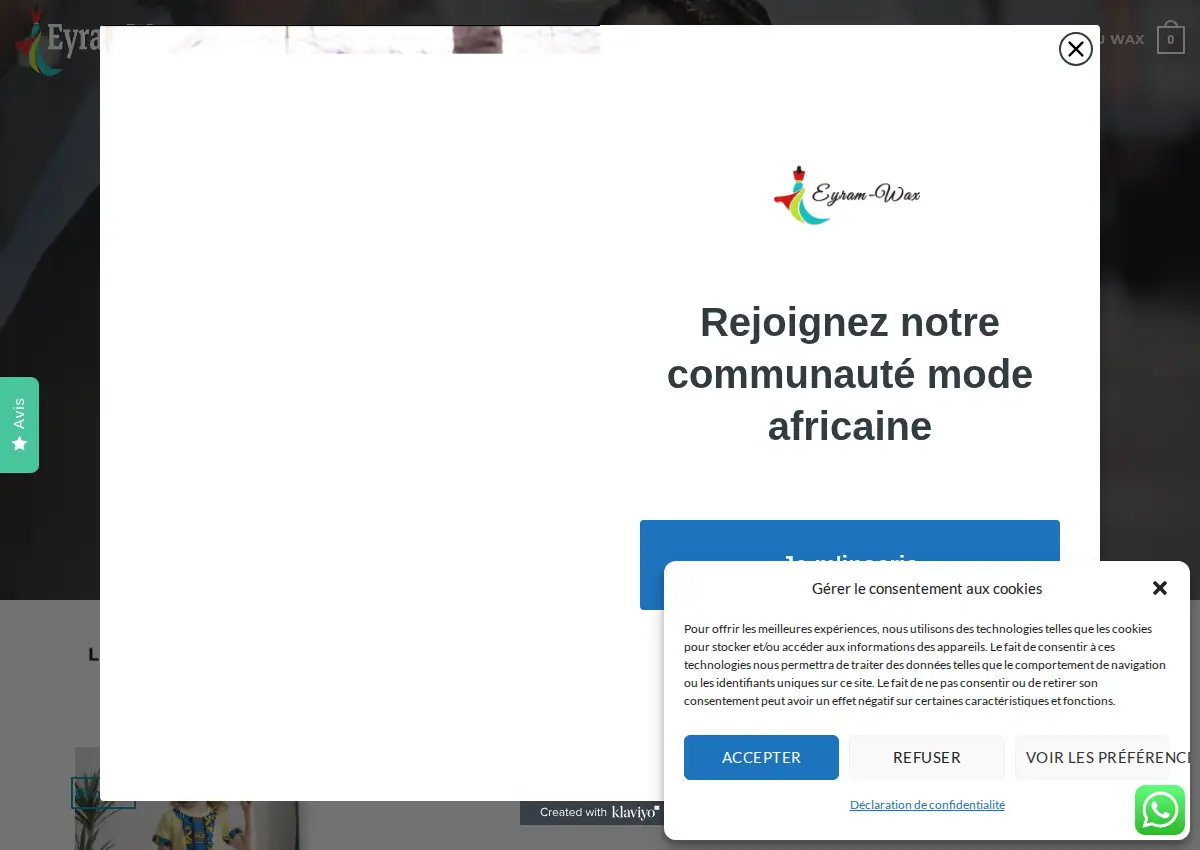Viewport: 1200px width, 850px height.
Task: Click the Eyram-Wax logo in popup
Action: click(x=848, y=195)
